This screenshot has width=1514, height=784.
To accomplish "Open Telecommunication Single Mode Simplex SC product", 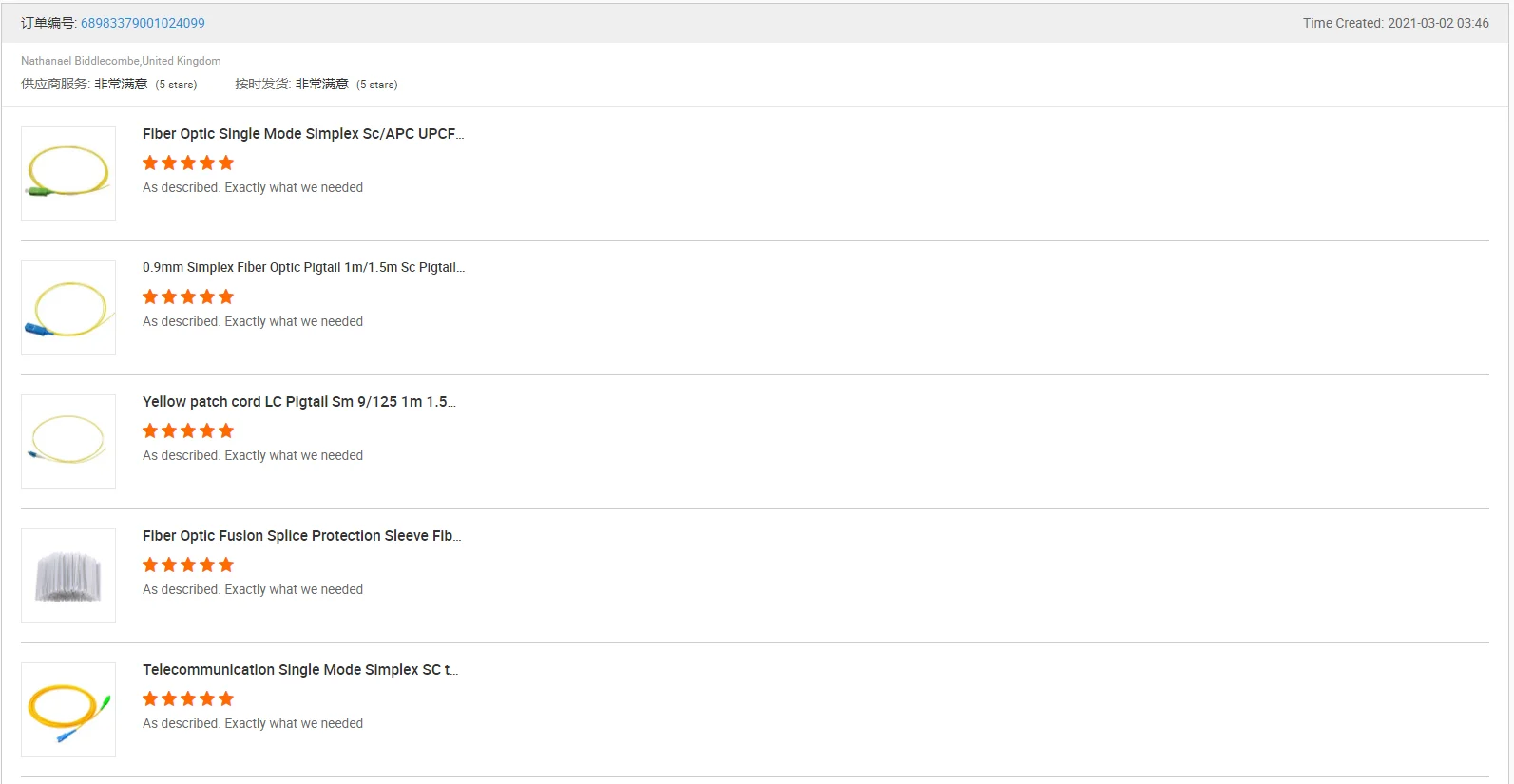I will point(299,670).
